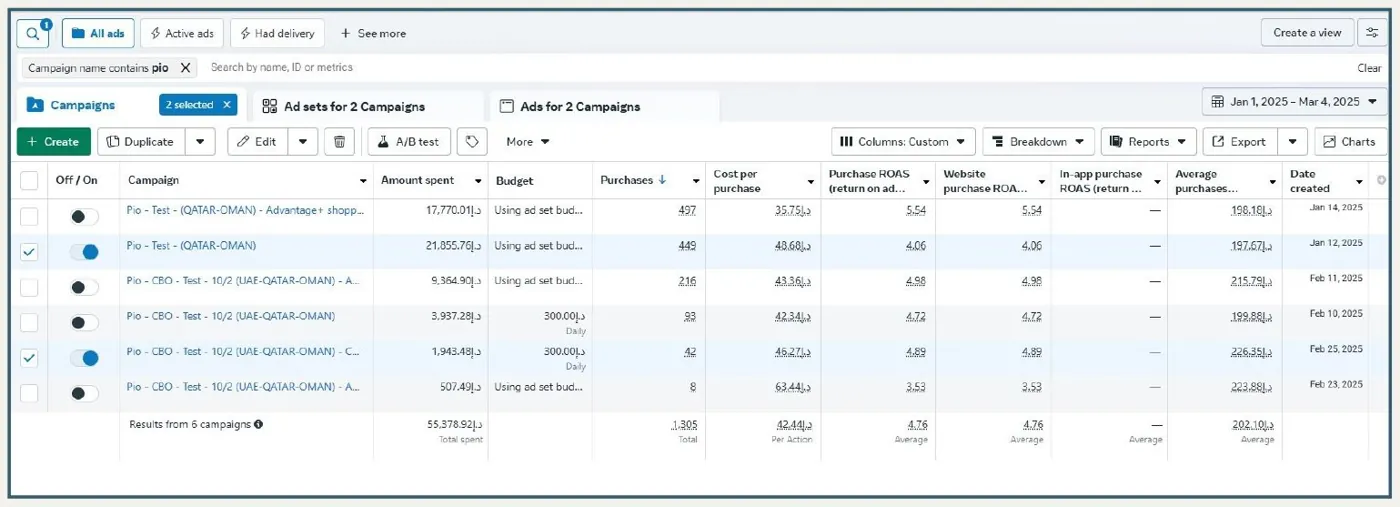The image size is (1400, 507).
Task: Focus the 'Search by name, ID or metrics' field
Action: pos(281,67)
